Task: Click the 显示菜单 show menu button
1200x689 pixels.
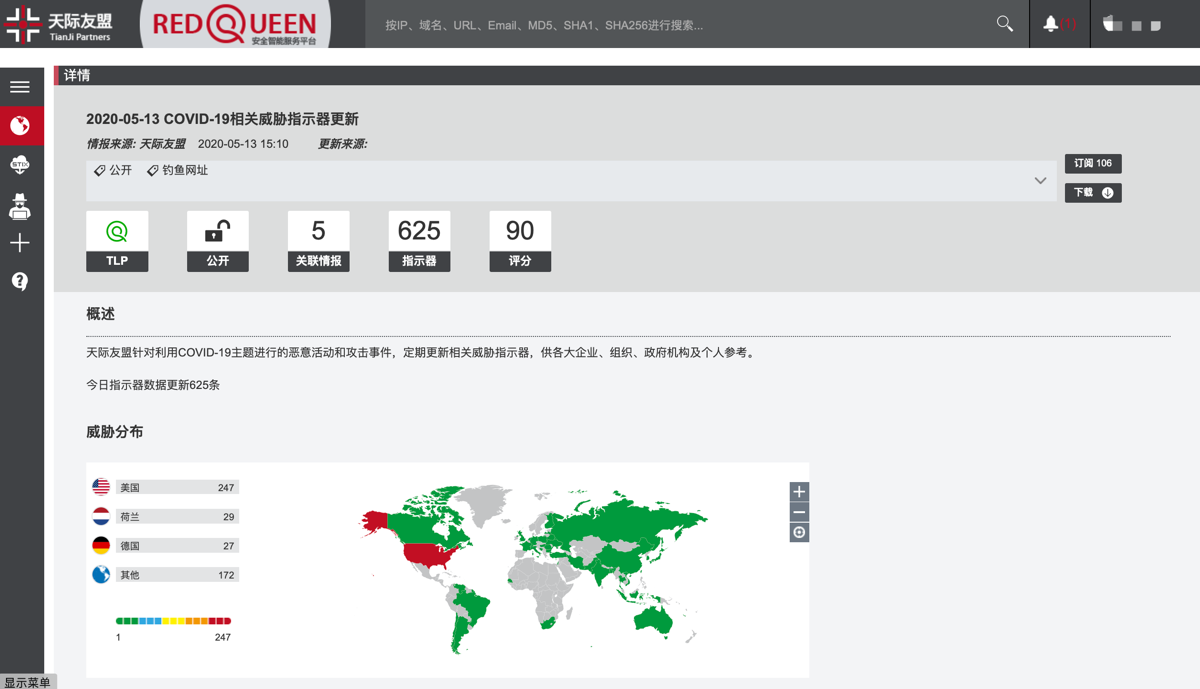Action: [28, 682]
